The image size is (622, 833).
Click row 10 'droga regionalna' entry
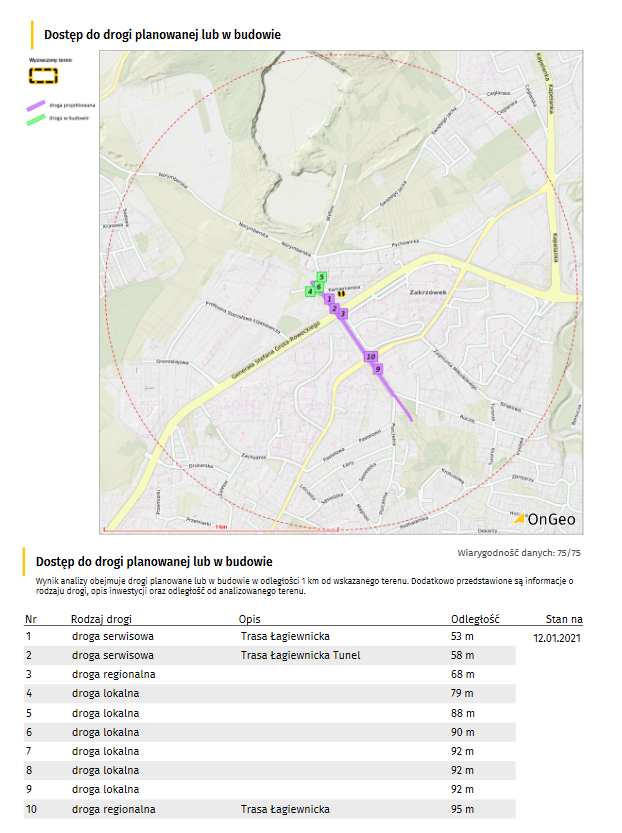pos(113,809)
